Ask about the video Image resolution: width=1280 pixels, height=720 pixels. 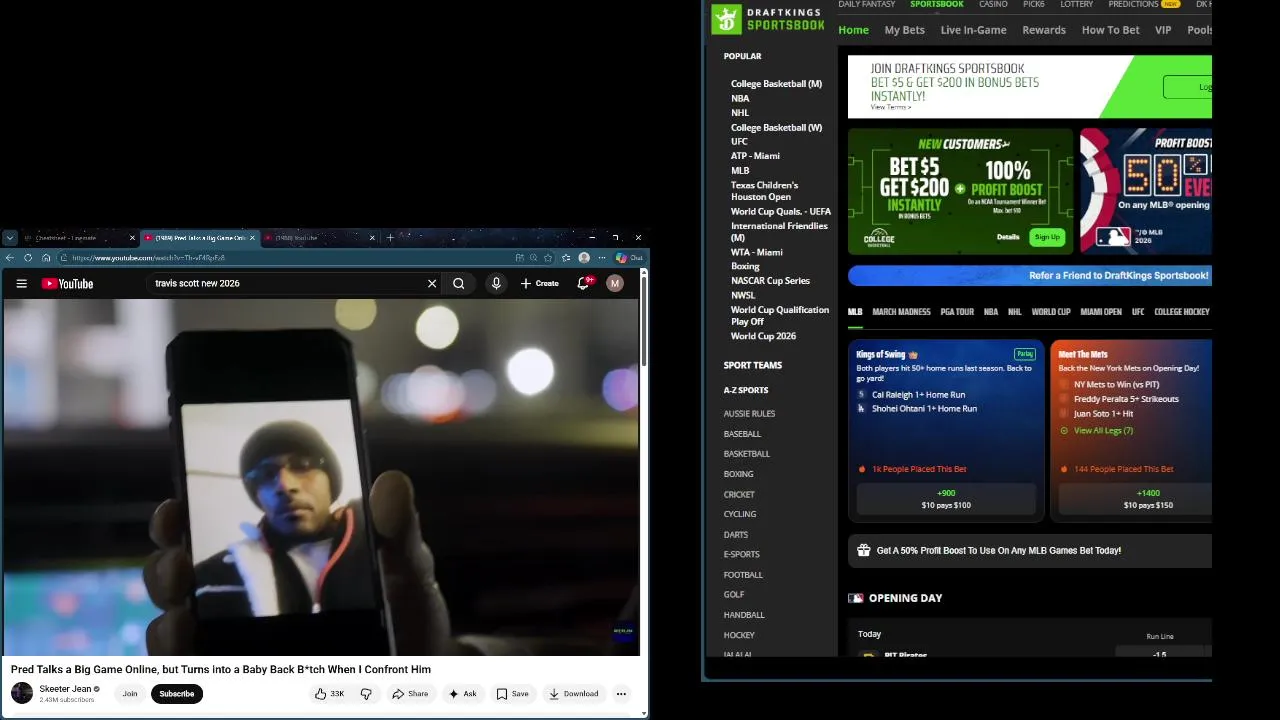[462, 693]
